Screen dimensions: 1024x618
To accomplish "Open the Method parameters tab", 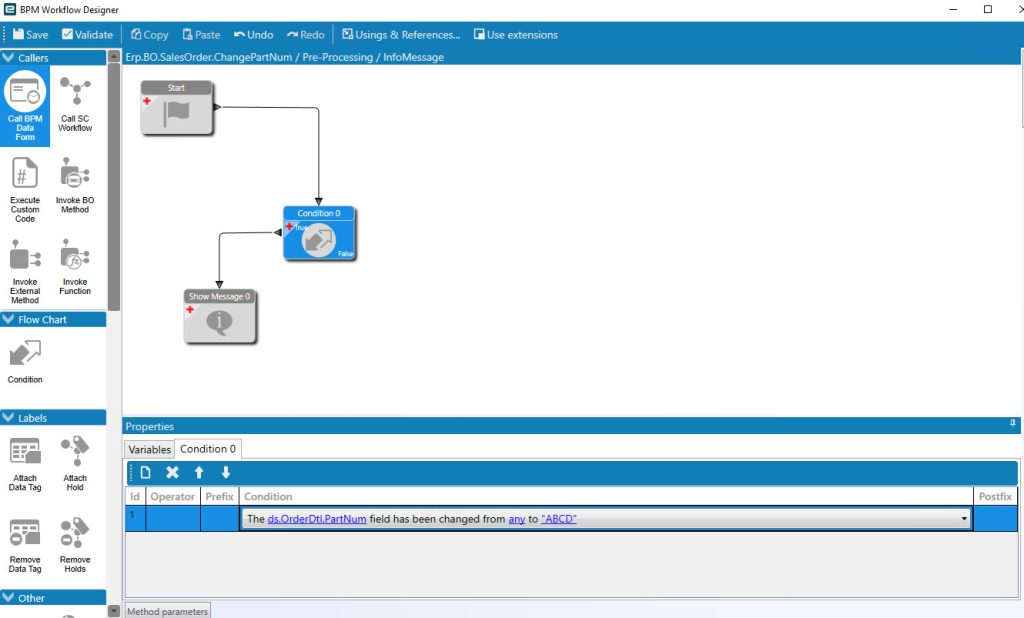I will (167, 611).
